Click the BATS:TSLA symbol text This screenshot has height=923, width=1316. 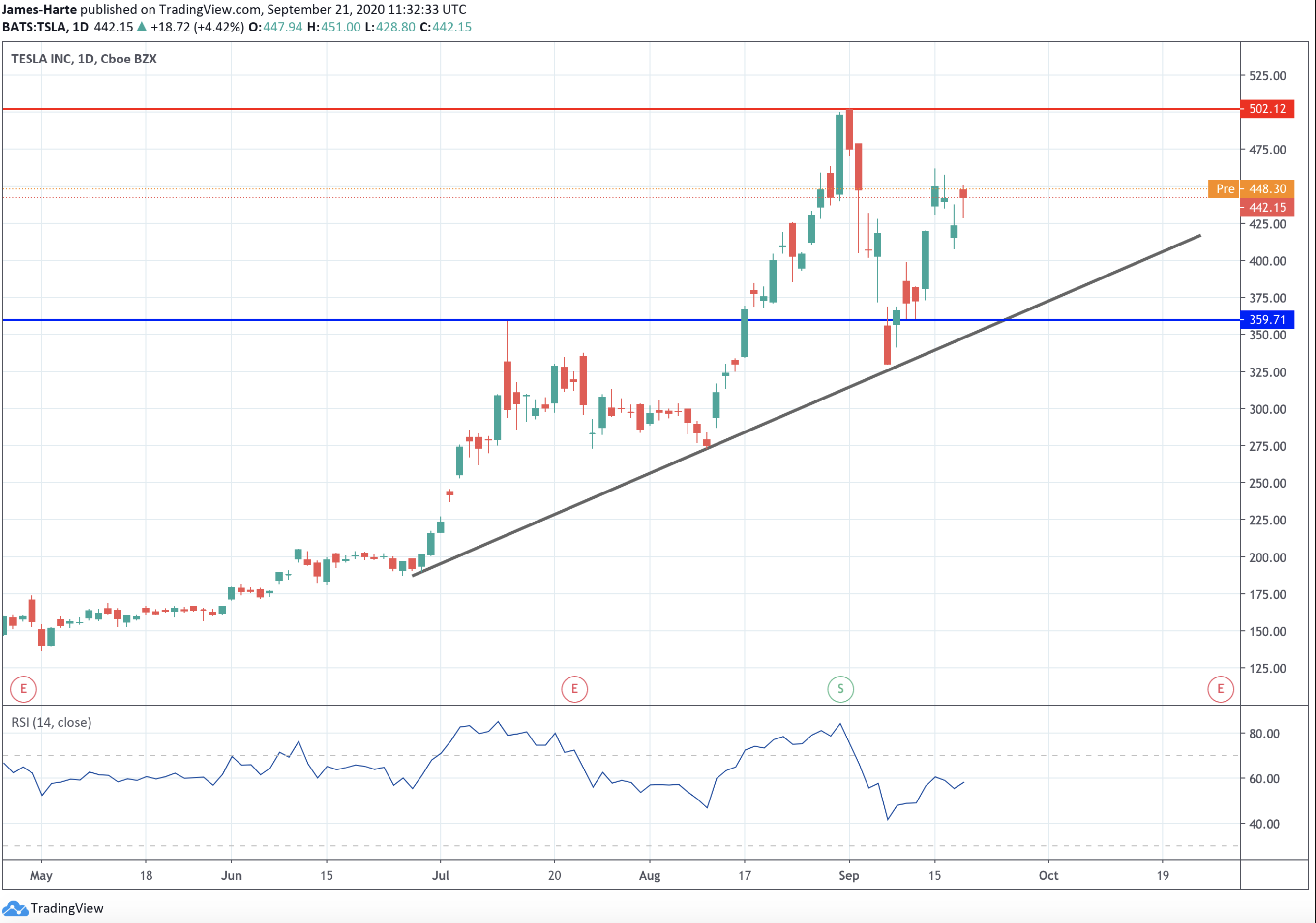coord(35,27)
